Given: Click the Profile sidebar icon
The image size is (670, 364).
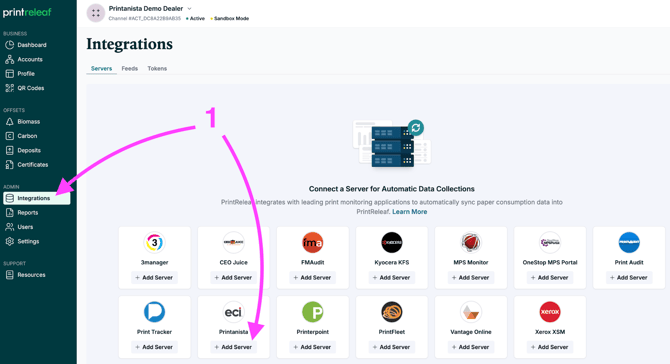Looking at the screenshot, I should tap(9, 73).
